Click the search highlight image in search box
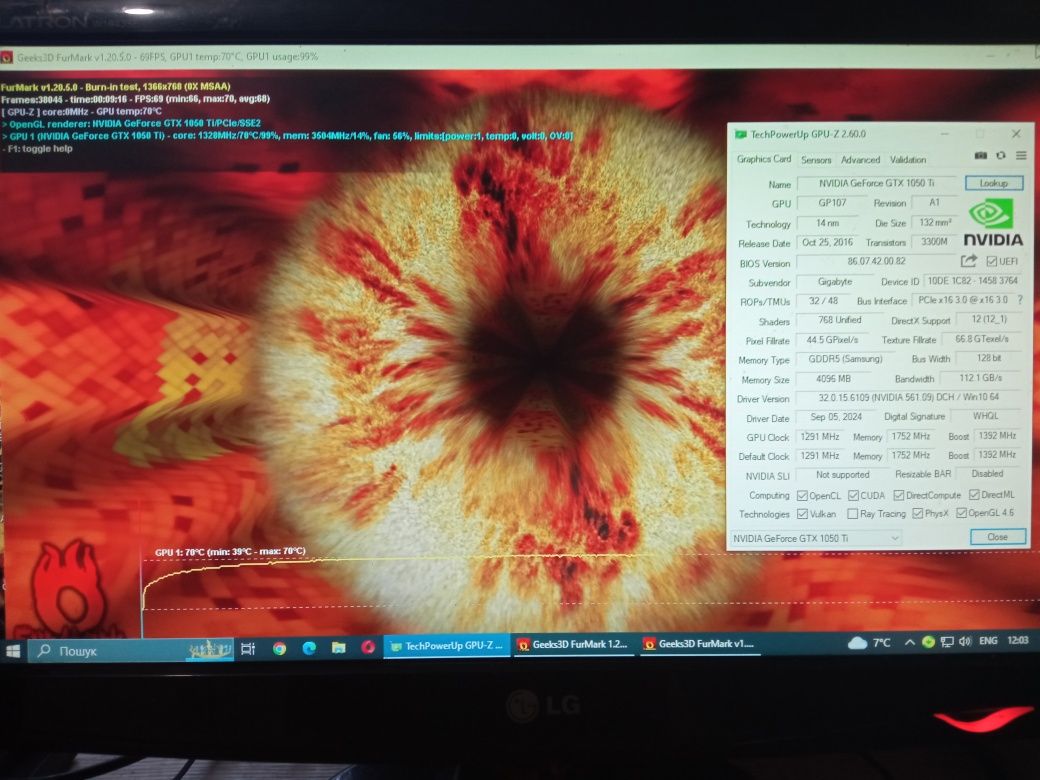Screen dimensions: 1040x780 (x=209, y=650)
